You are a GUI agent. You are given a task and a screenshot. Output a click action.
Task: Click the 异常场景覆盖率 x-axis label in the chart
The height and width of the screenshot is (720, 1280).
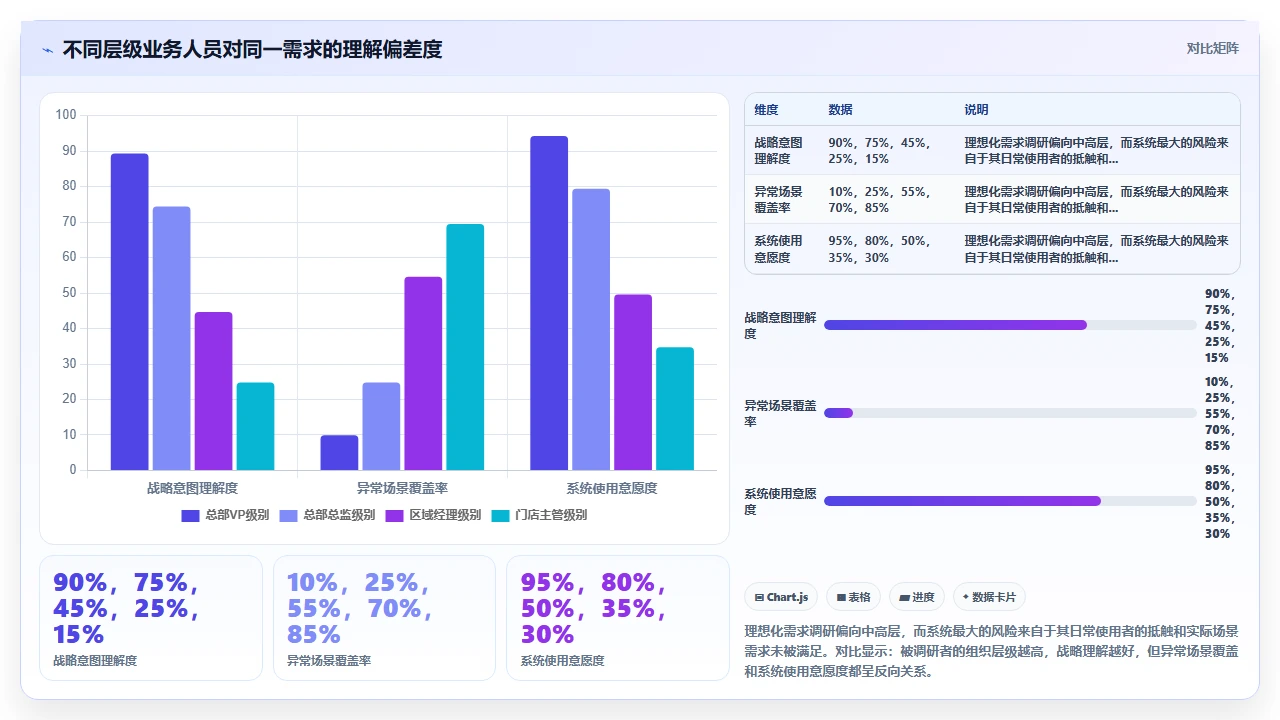[403, 488]
